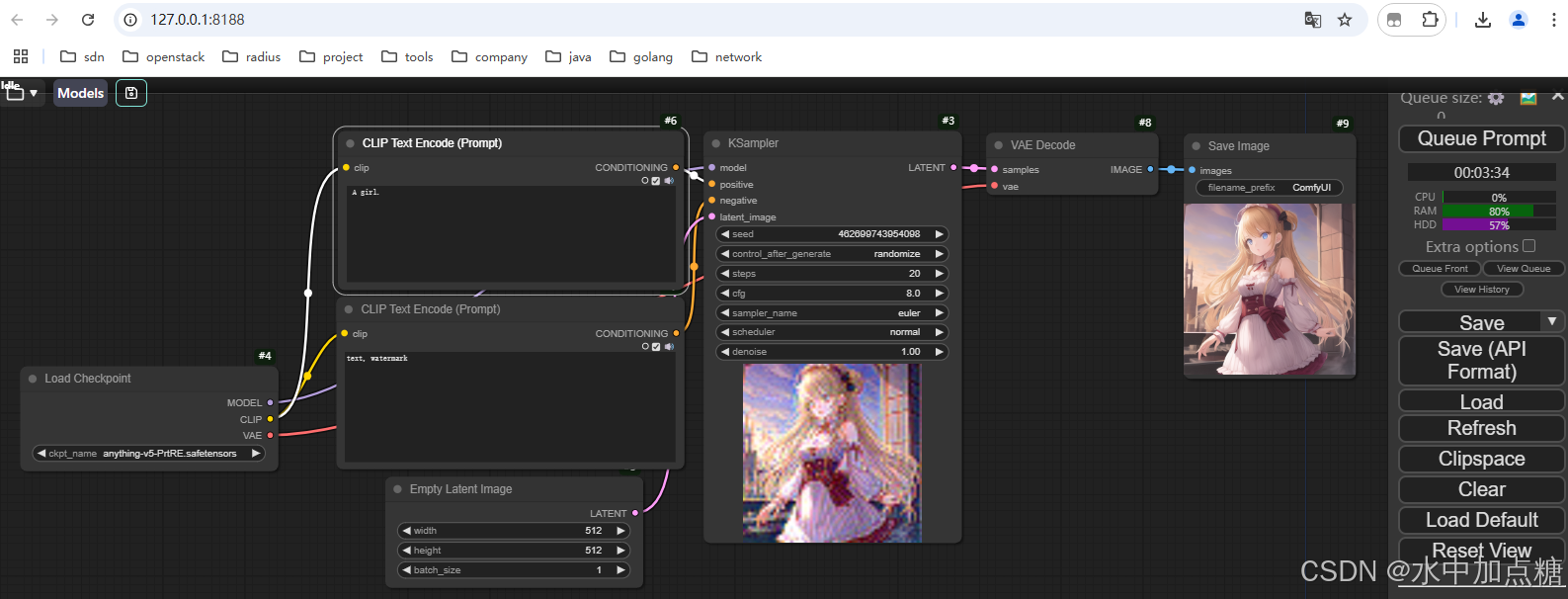Viewport: 1568px width, 599px height.
Task: Click the Queue Front button
Action: 1440,269
